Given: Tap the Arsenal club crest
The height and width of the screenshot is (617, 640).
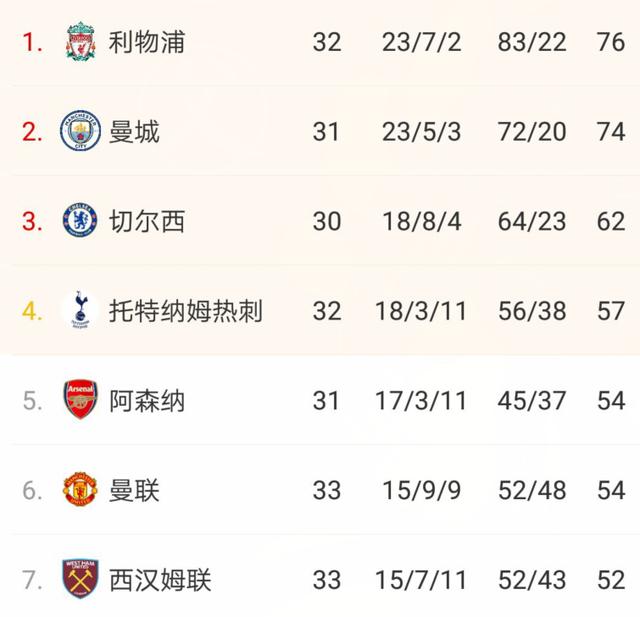Looking at the screenshot, I should [80, 400].
